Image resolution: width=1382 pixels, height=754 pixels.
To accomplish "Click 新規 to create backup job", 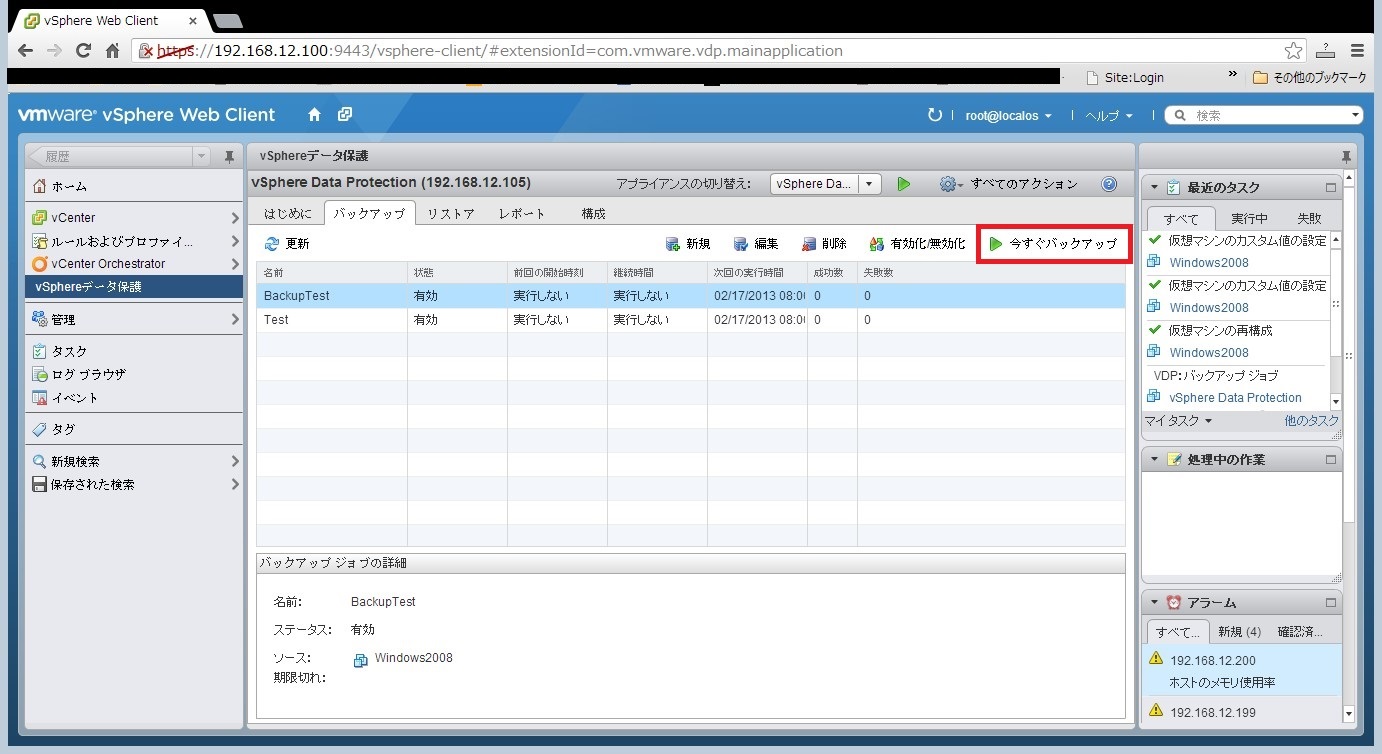I will pyautogui.click(x=688, y=244).
